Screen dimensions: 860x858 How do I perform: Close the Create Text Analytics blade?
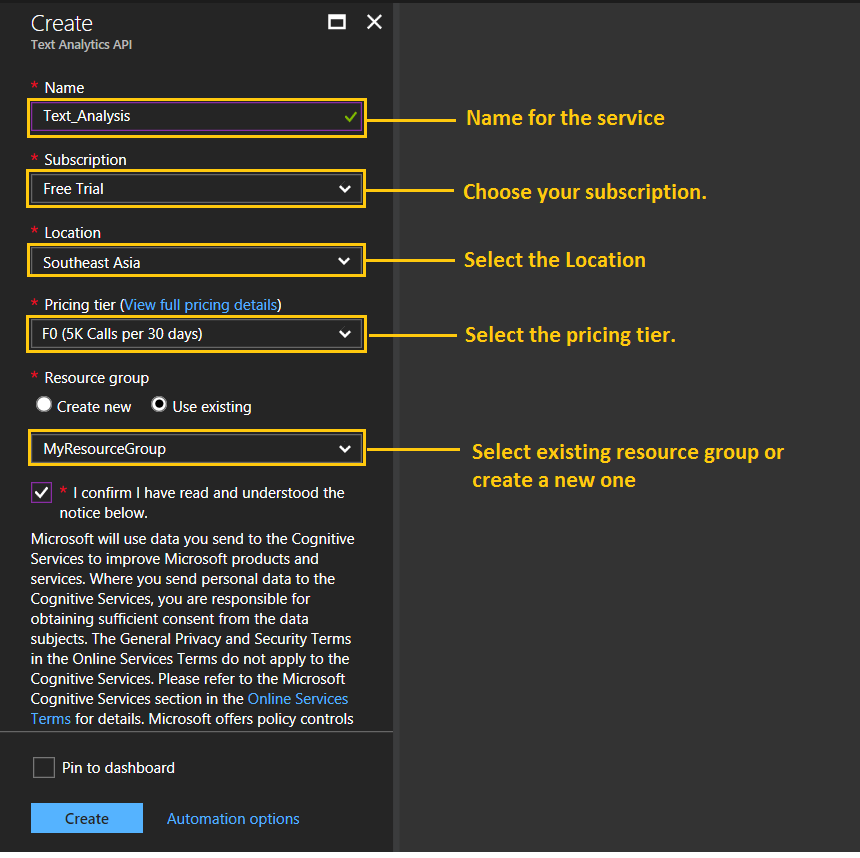click(x=374, y=22)
